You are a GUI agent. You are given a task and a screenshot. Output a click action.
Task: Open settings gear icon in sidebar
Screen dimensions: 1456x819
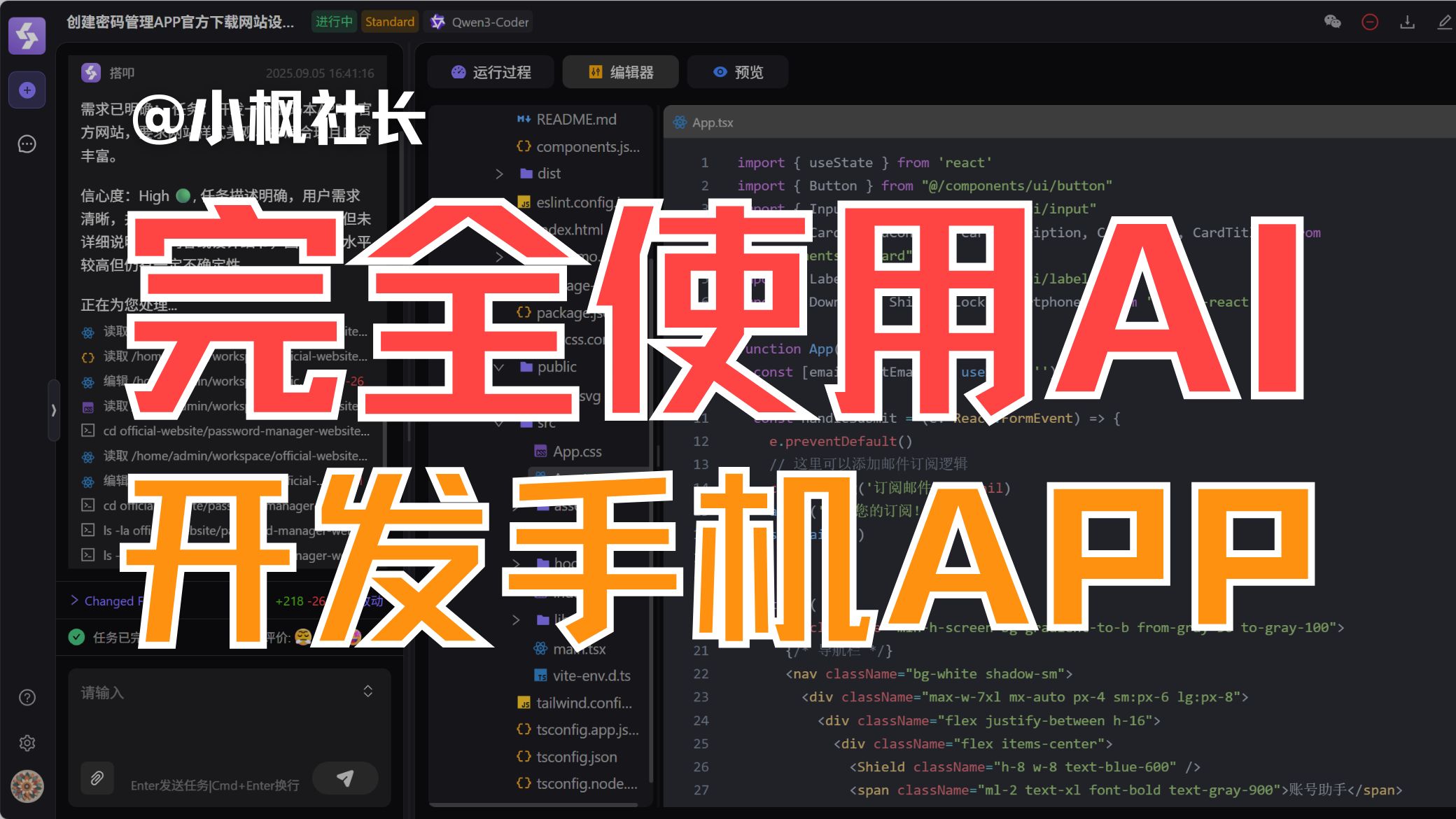(27, 743)
